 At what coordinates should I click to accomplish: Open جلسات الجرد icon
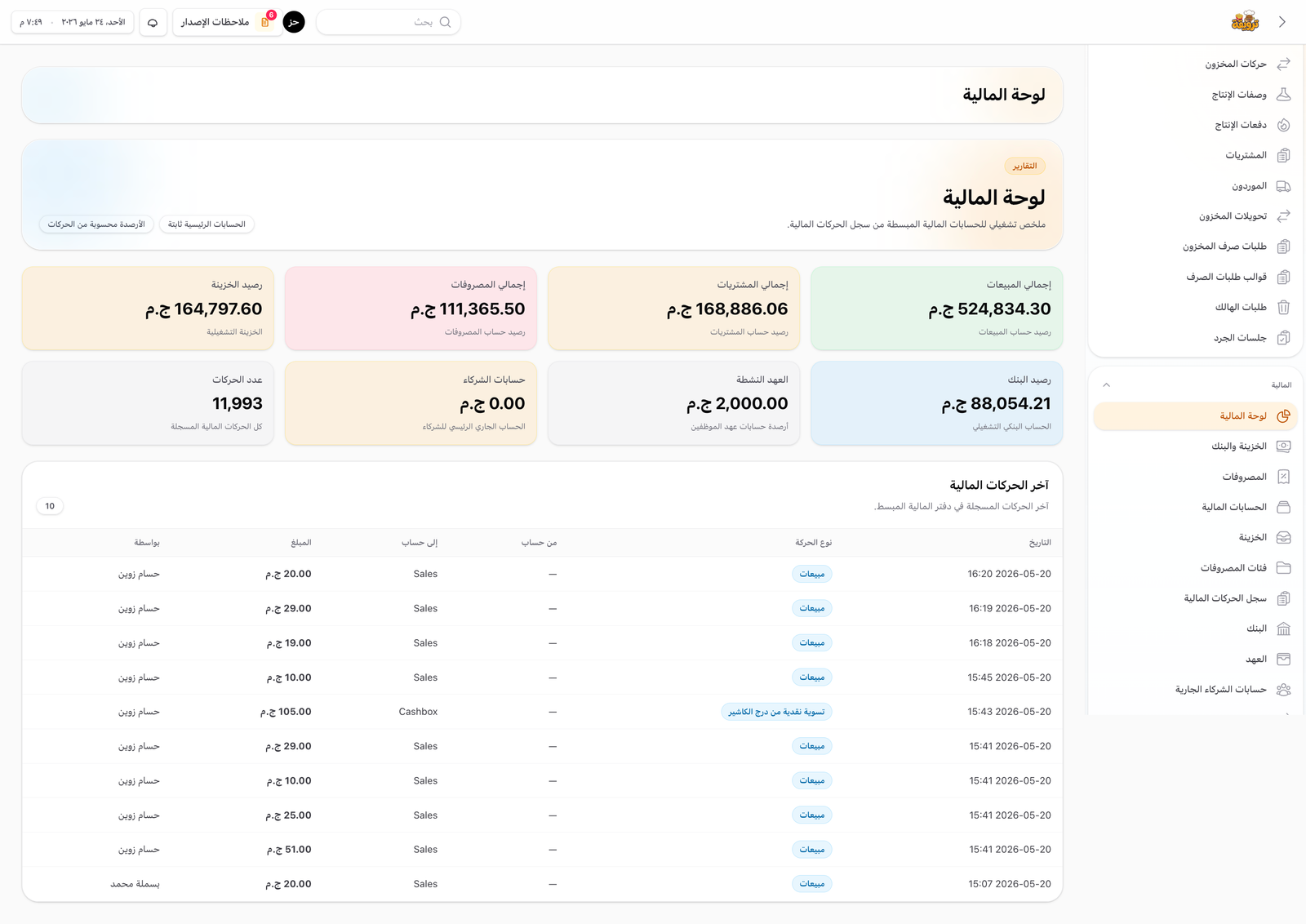1283,338
